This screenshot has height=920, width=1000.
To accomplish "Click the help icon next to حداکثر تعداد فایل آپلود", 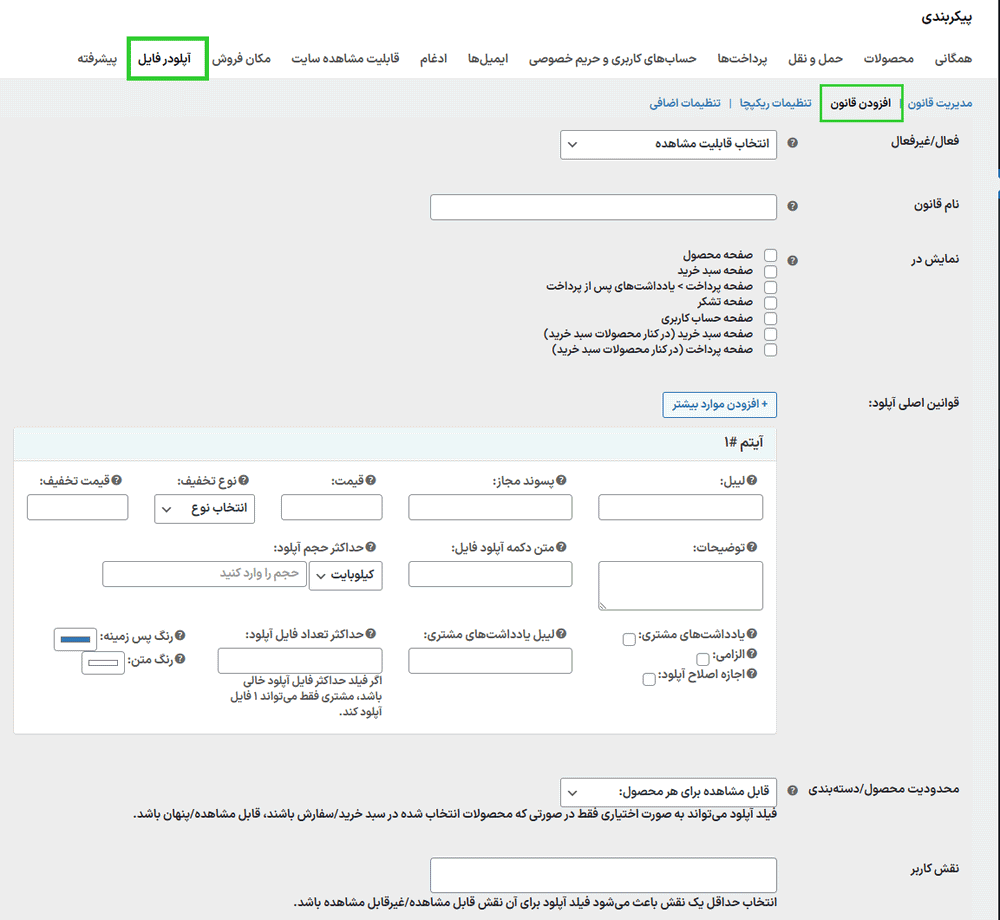I will [x=371, y=631].
